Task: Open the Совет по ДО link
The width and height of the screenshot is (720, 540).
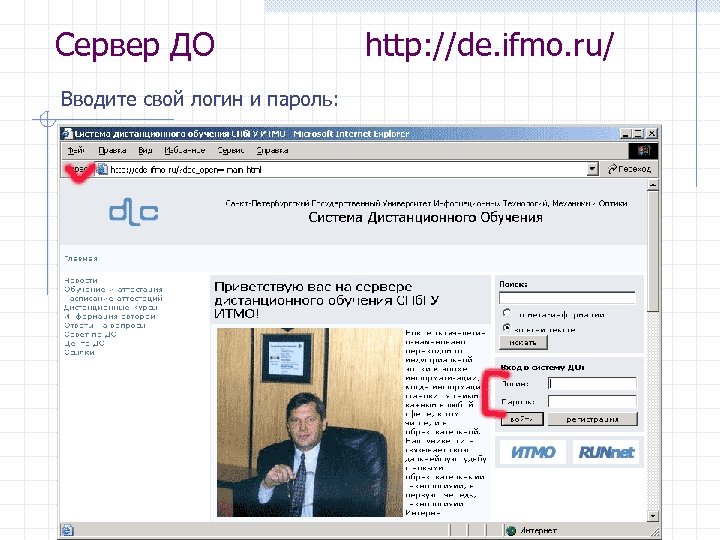Action: pos(90,334)
